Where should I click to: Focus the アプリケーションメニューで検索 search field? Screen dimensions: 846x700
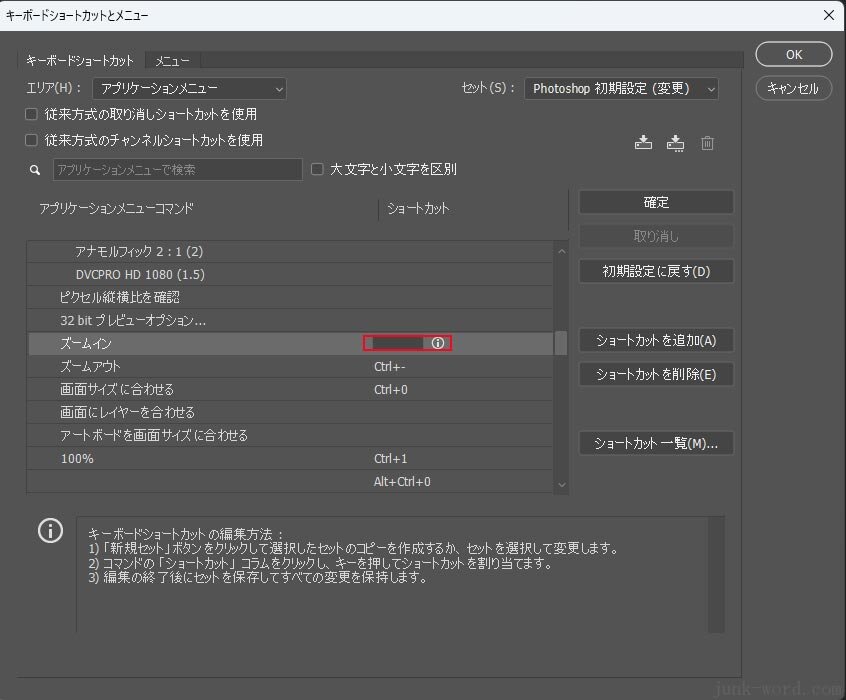(177, 170)
